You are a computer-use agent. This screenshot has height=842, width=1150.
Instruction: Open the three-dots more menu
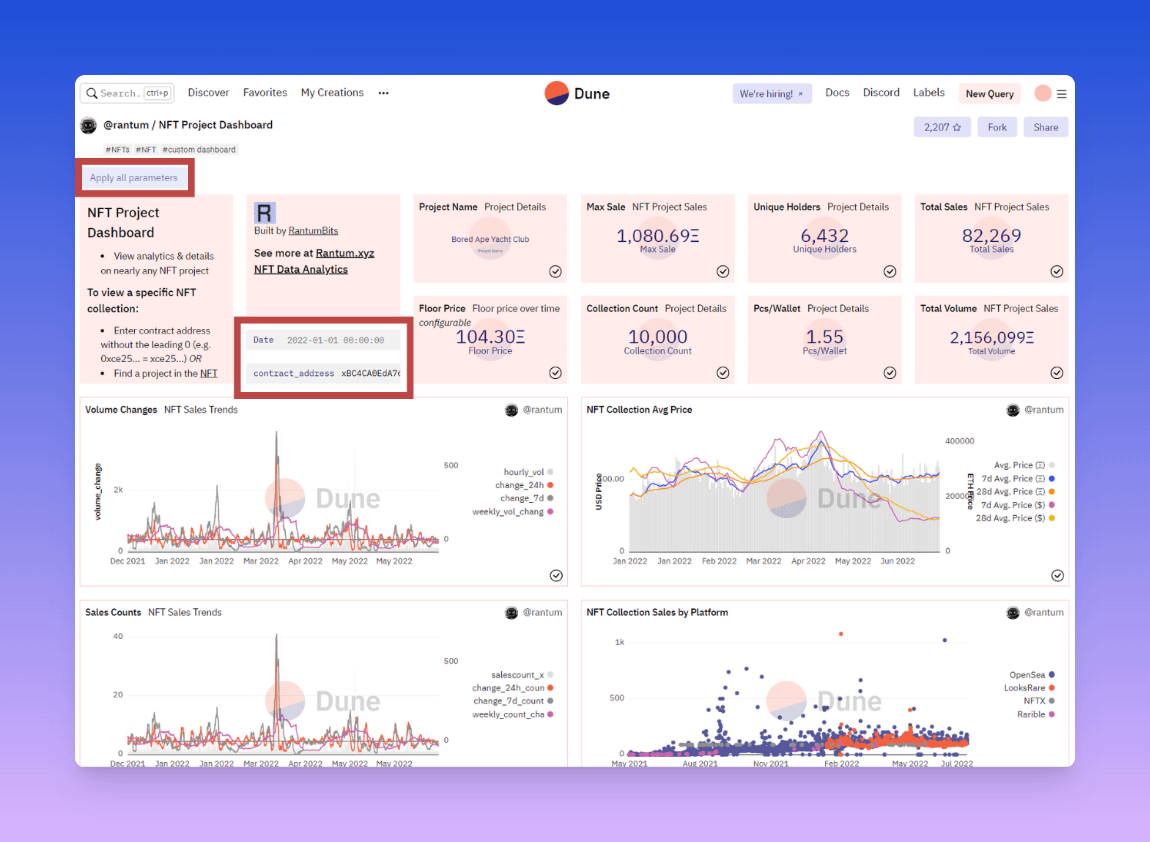(384, 93)
